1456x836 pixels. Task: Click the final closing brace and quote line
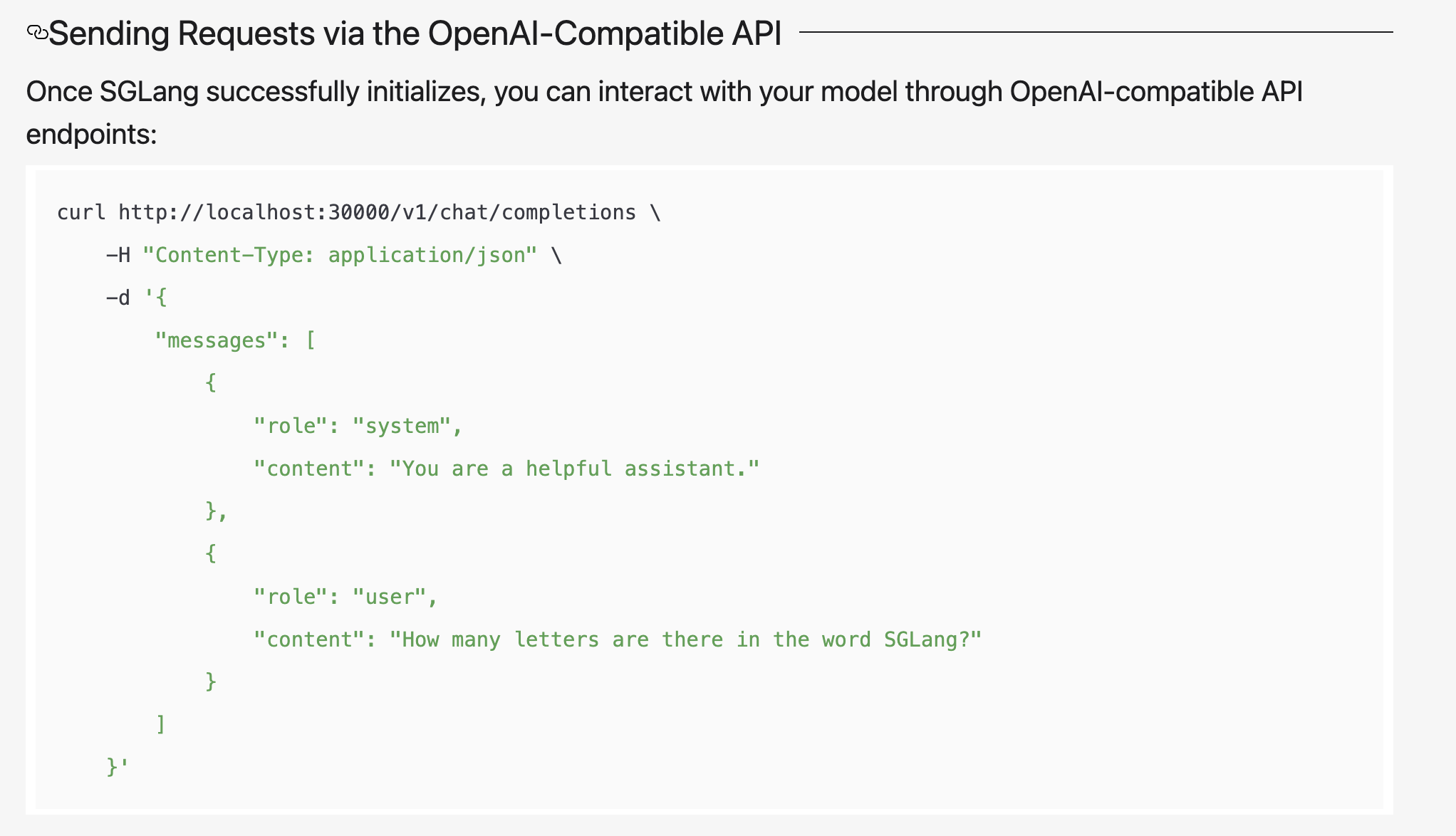[x=118, y=767]
